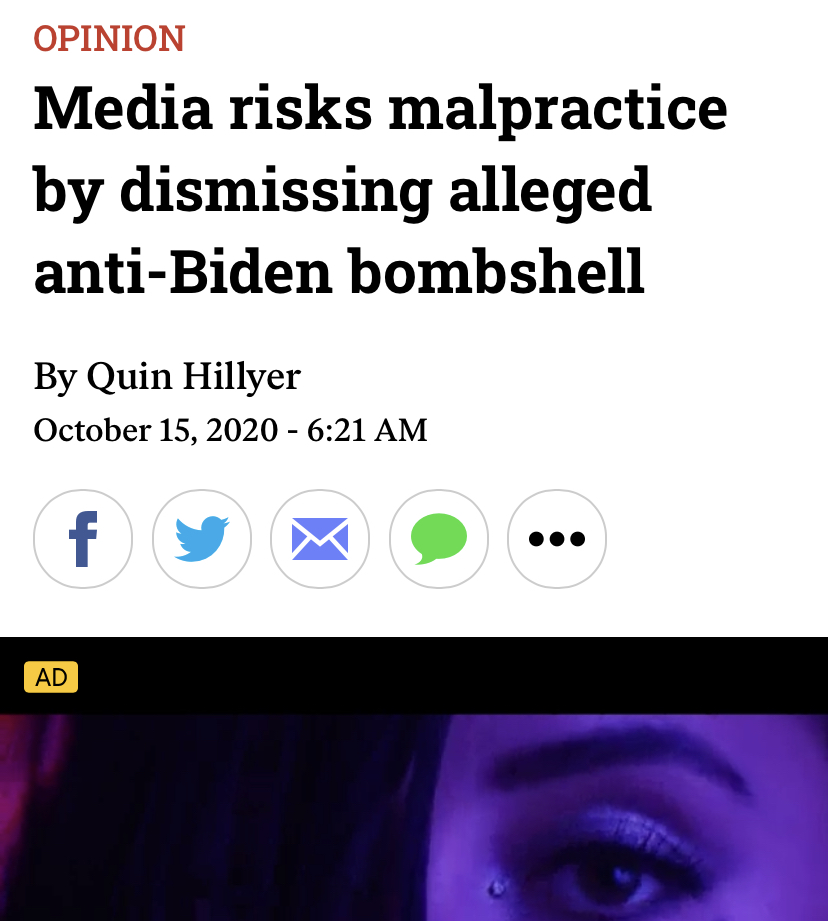Open more sharing options (three dots)
828x921 pixels.
(x=557, y=539)
